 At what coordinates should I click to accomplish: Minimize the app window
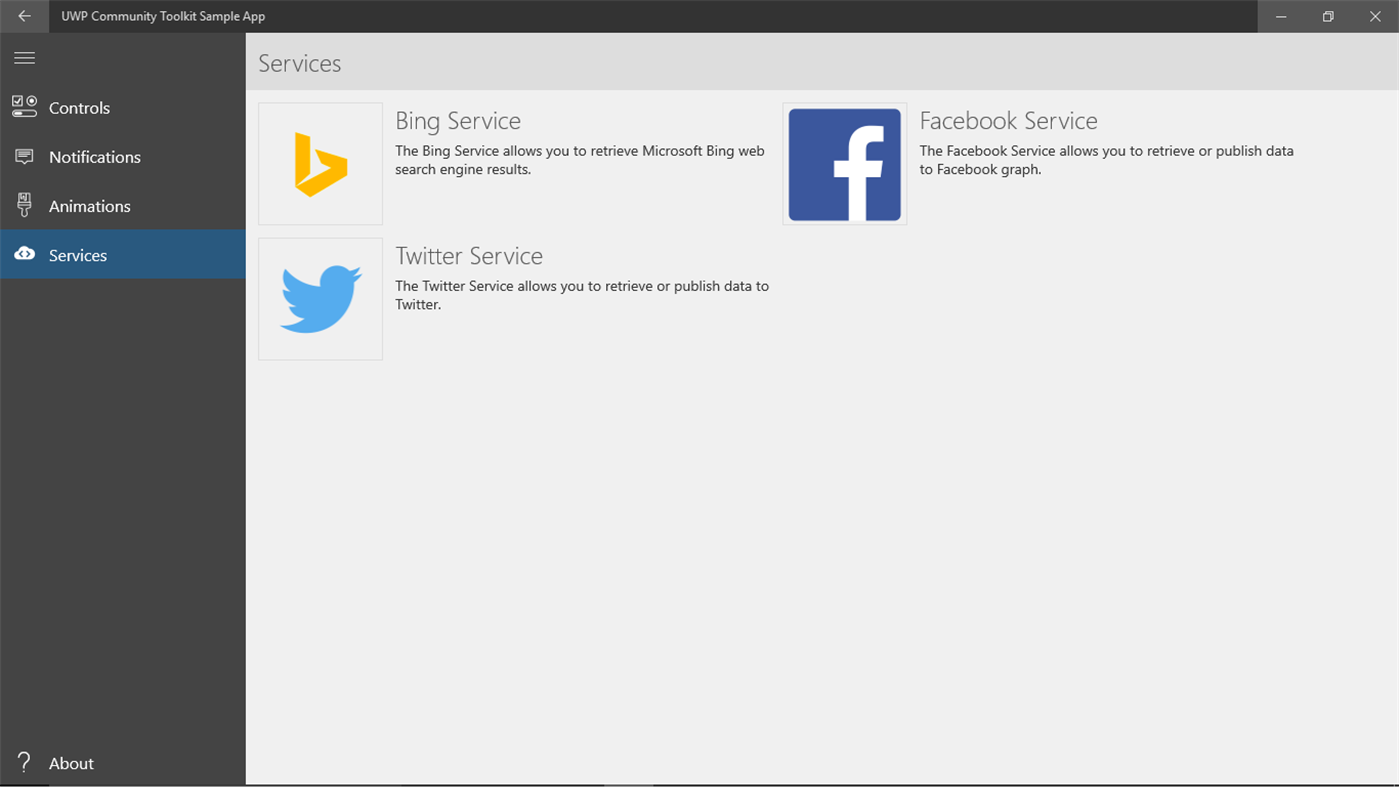point(1281,16)
